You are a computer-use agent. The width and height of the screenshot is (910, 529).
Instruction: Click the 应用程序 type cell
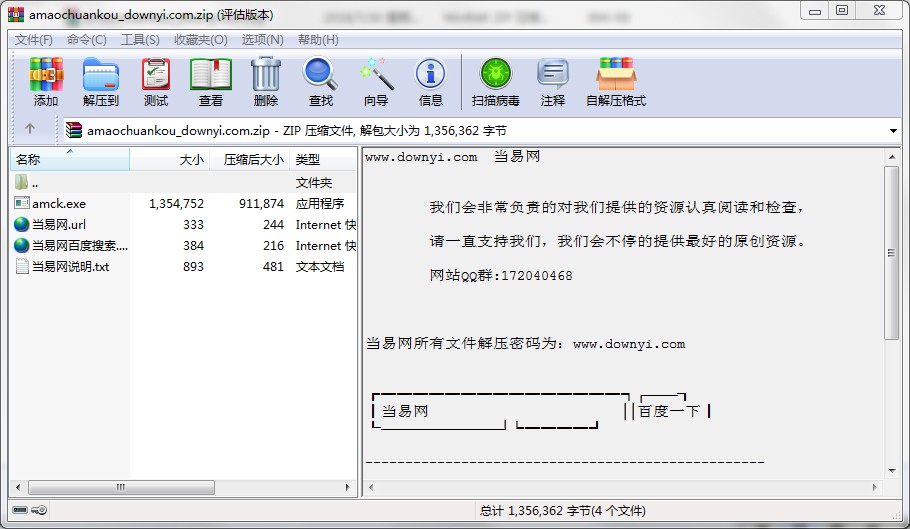click(x=320, y=204)
